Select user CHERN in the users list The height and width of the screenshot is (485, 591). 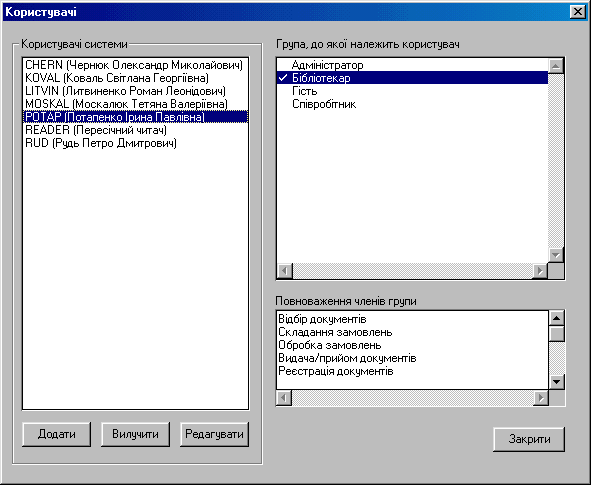(x=135, y=65)
